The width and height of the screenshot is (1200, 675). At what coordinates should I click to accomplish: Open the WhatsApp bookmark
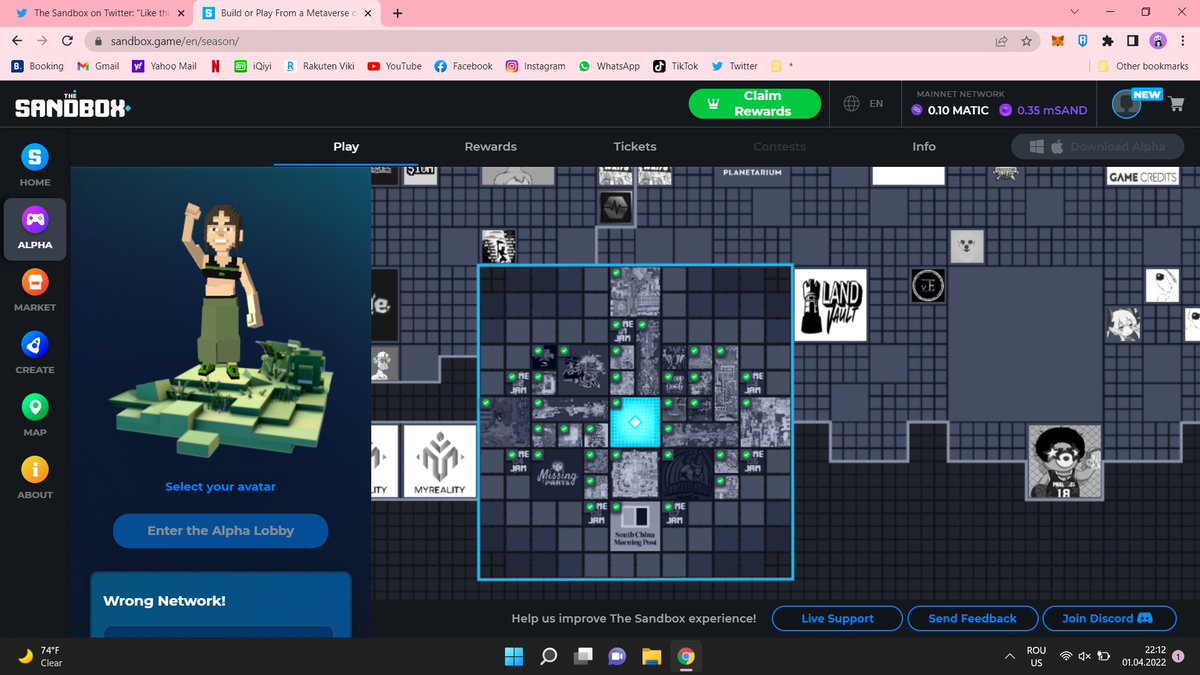pyautogui.click(x=609, y=66)
